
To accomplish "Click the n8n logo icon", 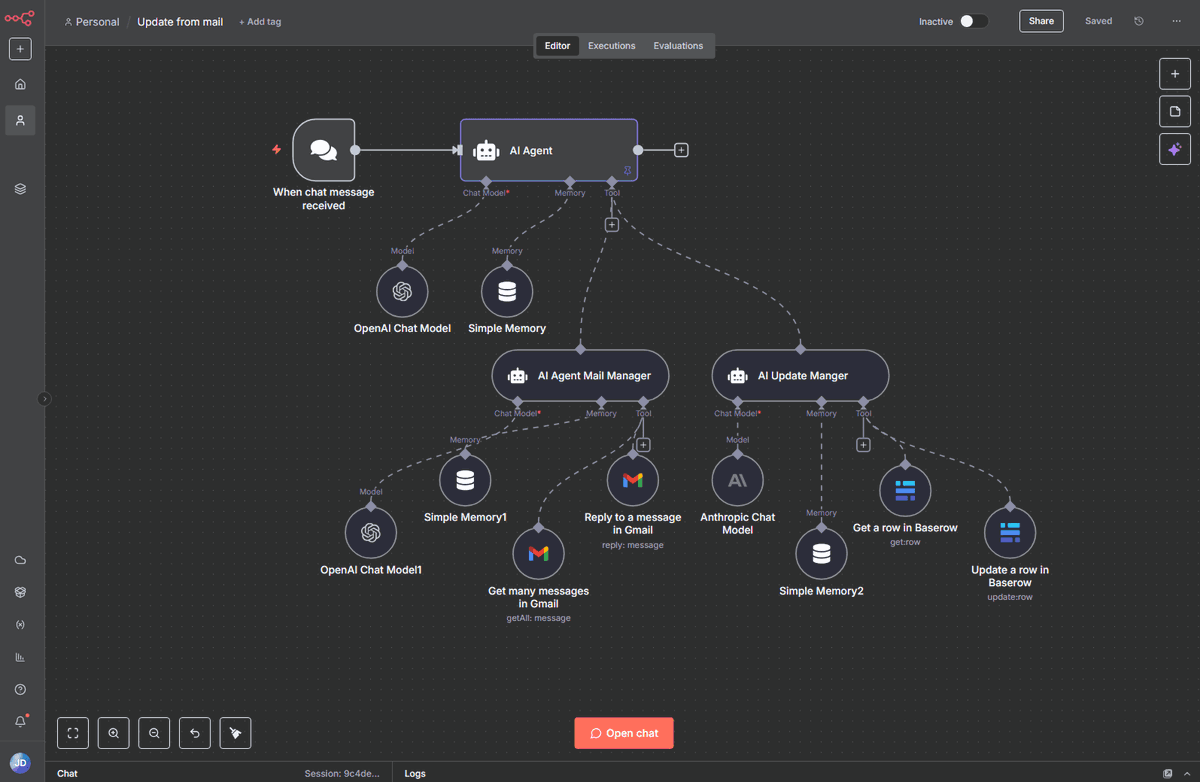I will 20,18.
